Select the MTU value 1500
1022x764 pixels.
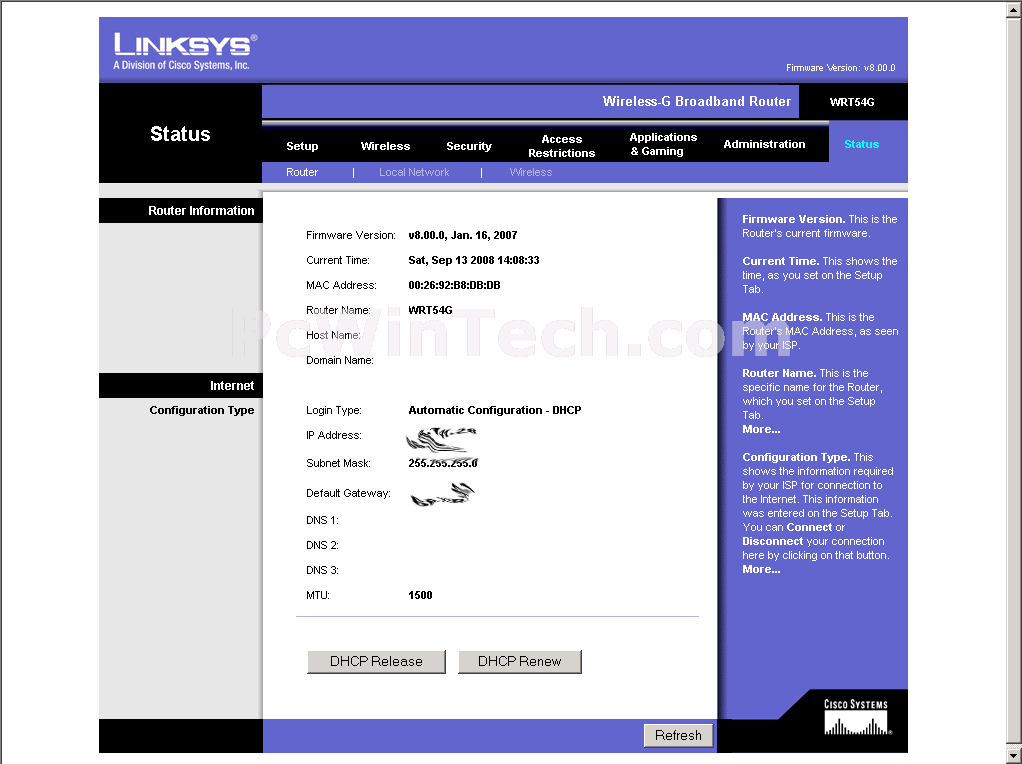420,595
